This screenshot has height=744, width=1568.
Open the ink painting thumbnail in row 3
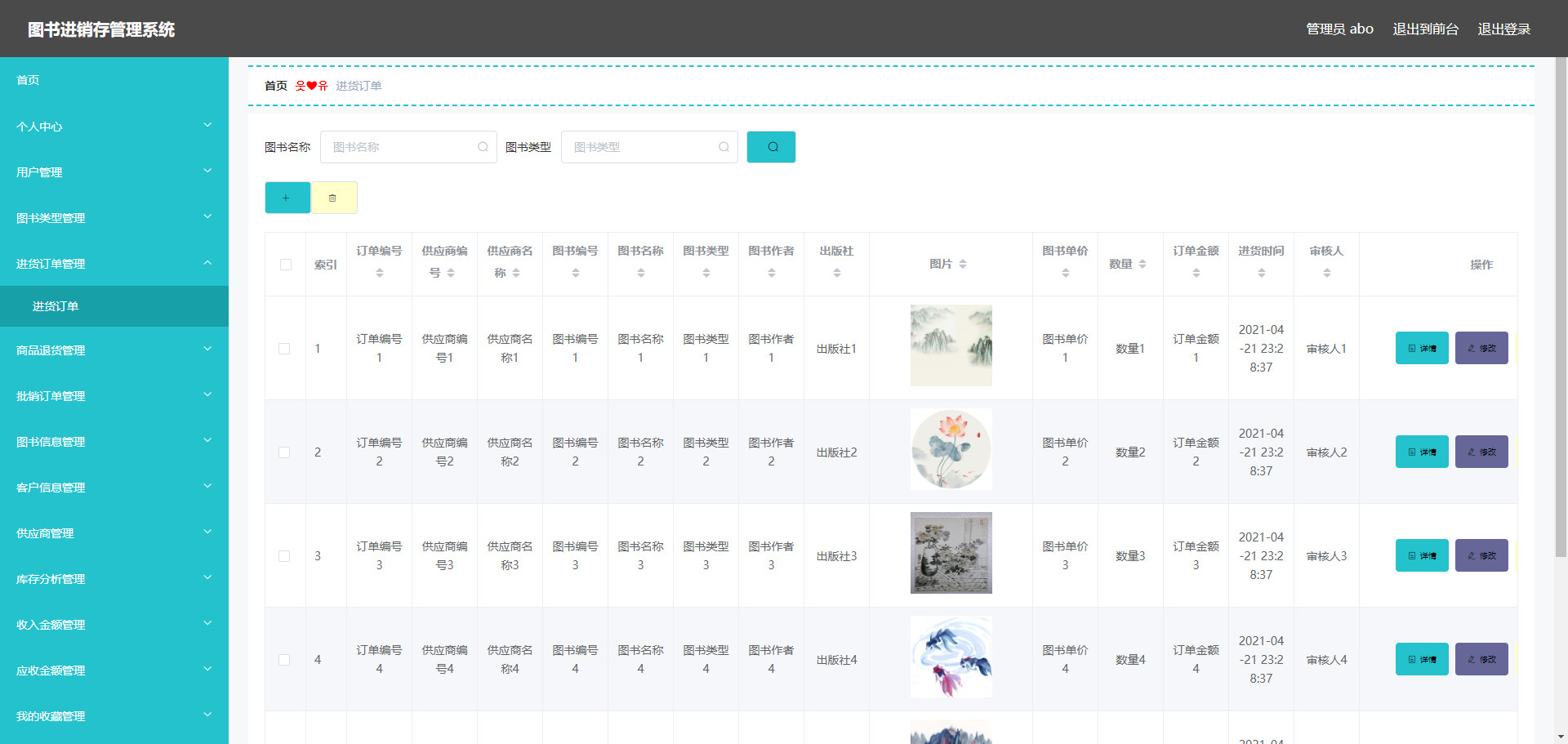951,553
